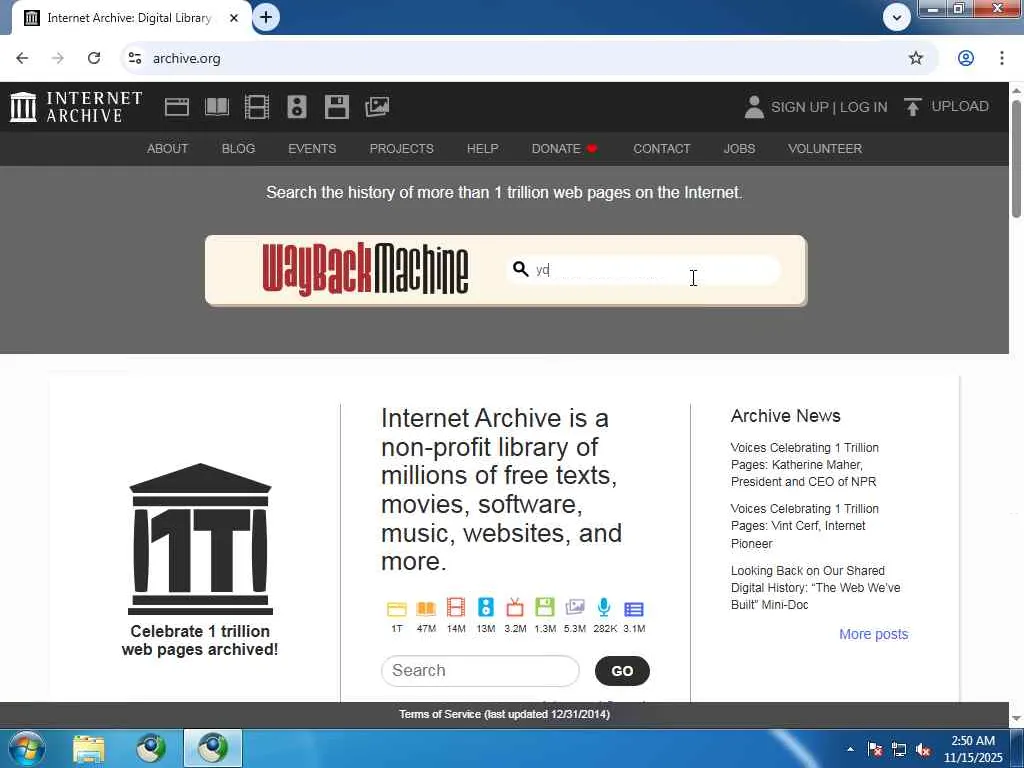This screenshot has height=768, width=1024.
Task: Read the Katherine Maher news post
Action: [805, 464]
